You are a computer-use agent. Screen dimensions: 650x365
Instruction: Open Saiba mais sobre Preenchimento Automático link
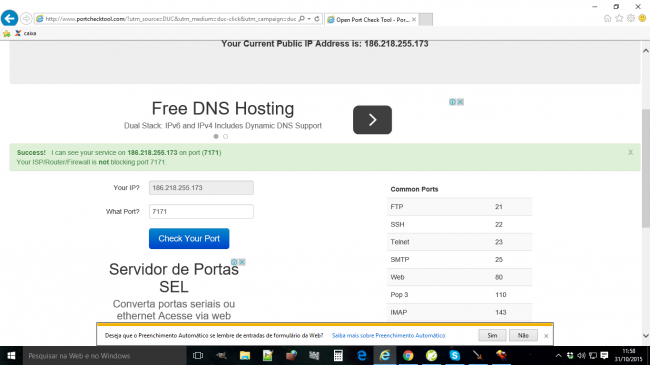388,336
